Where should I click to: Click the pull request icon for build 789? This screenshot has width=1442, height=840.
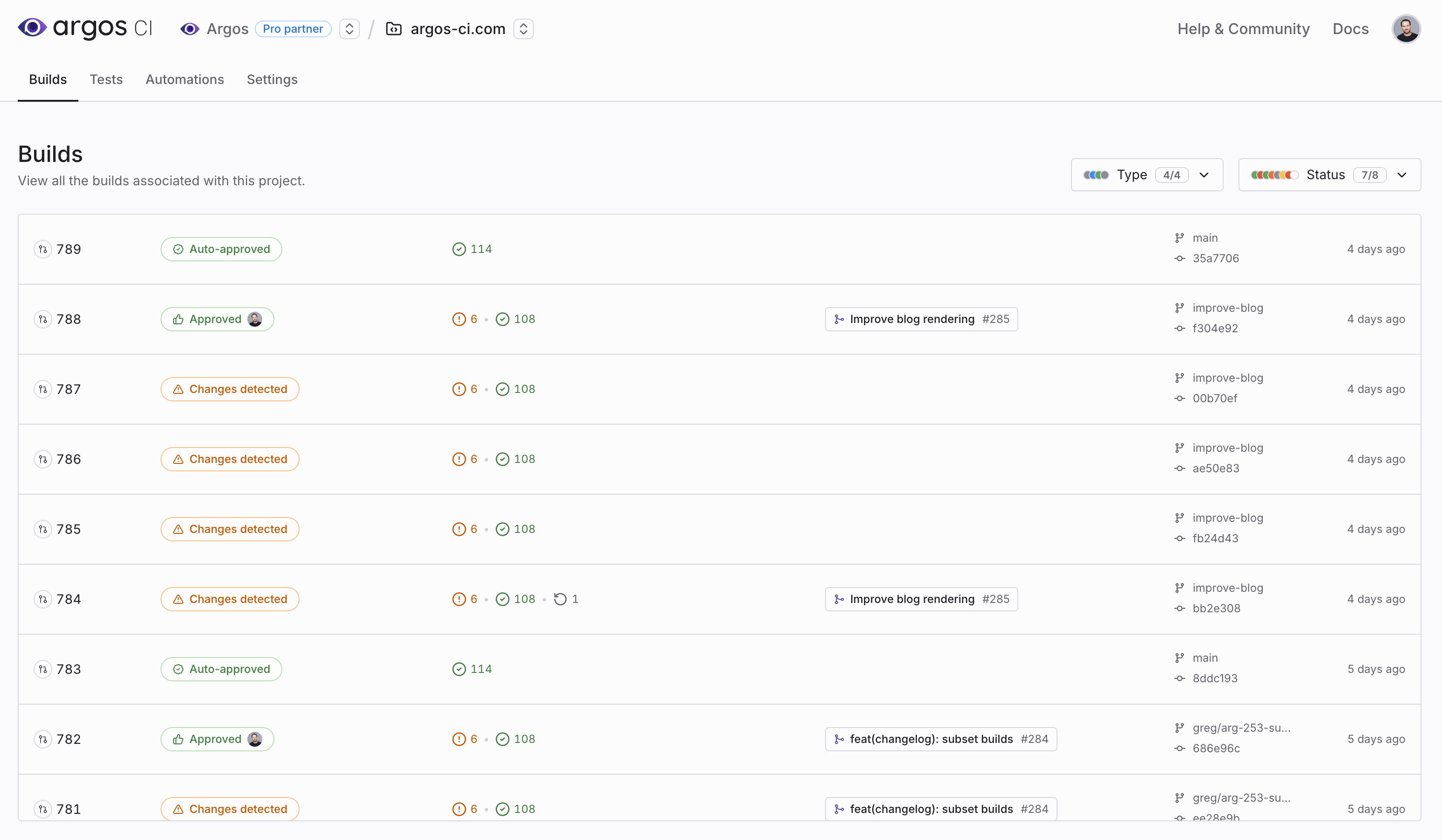(x=43, y=250)
